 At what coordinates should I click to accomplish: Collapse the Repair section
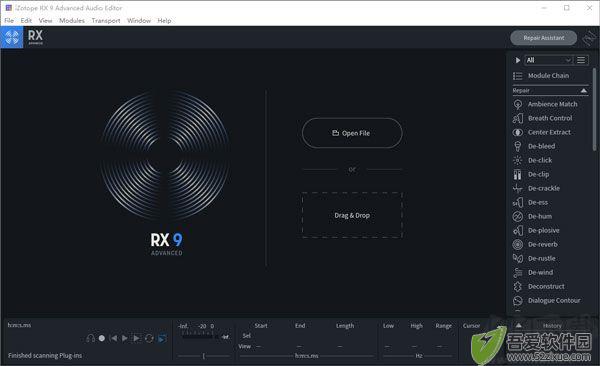point(584,91)
